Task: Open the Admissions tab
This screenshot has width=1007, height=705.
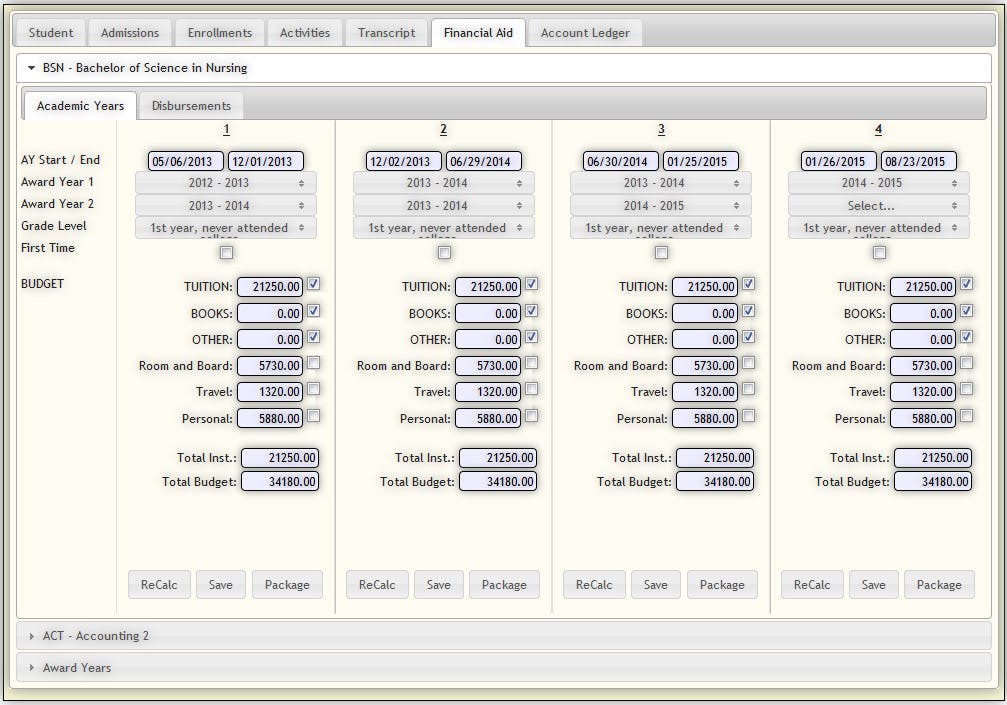Action: coord(130,33)
